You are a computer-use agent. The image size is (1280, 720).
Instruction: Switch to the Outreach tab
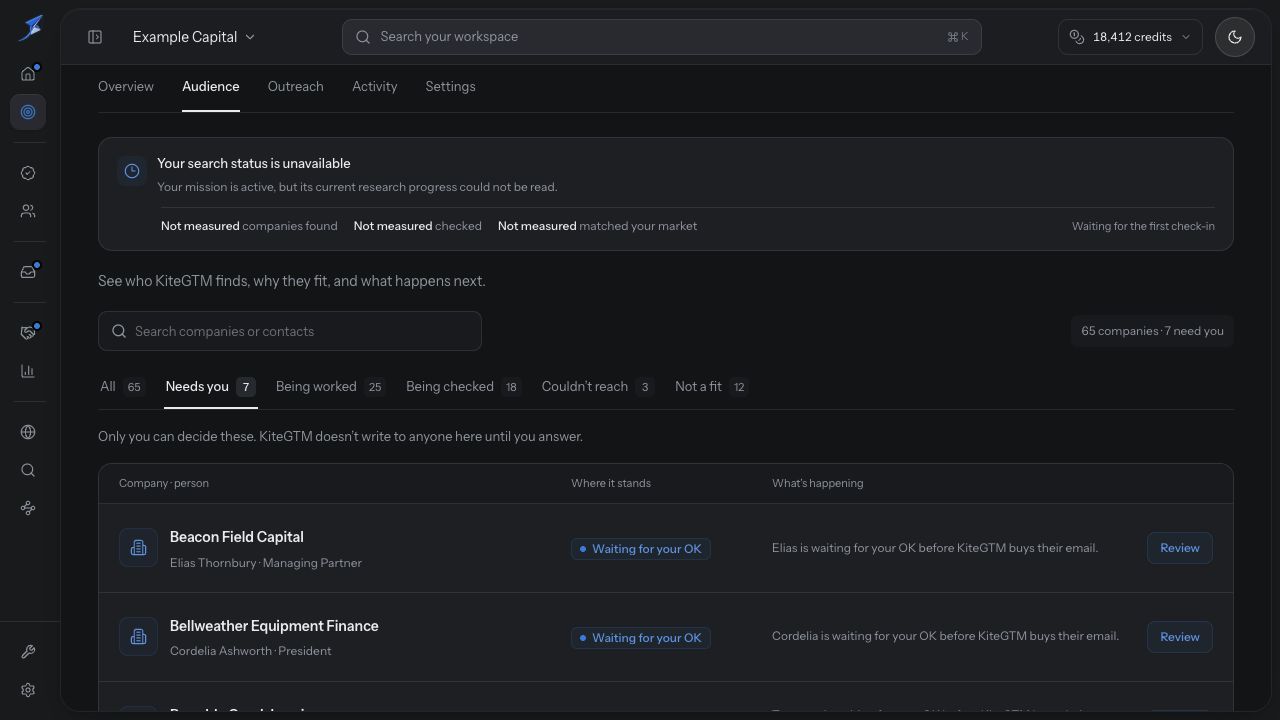pyautogui.click(x=296, y=87)
